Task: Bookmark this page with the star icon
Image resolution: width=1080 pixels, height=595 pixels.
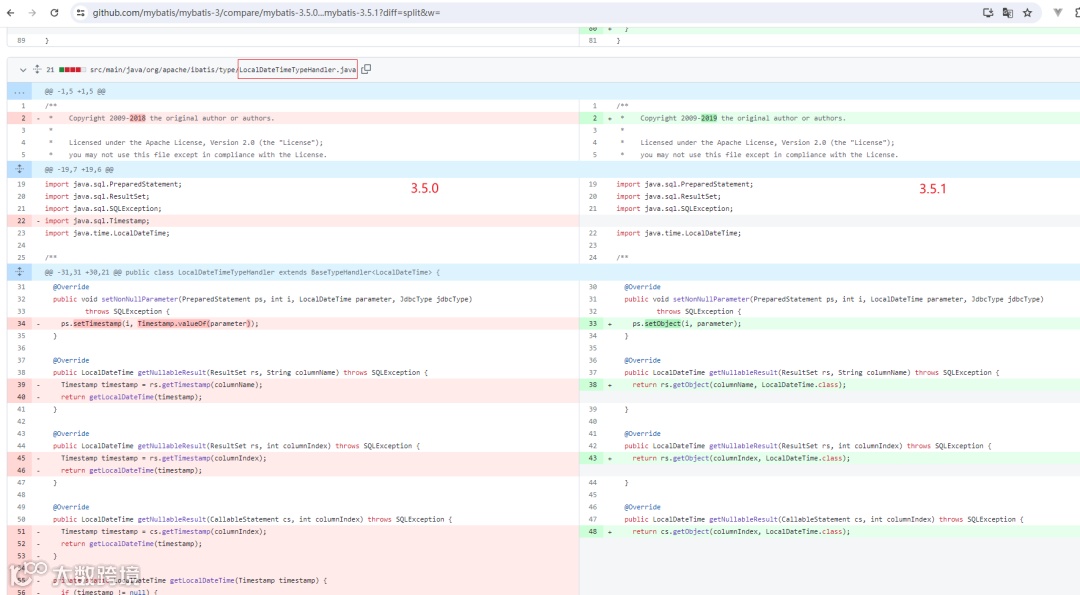Action: 1028,12
